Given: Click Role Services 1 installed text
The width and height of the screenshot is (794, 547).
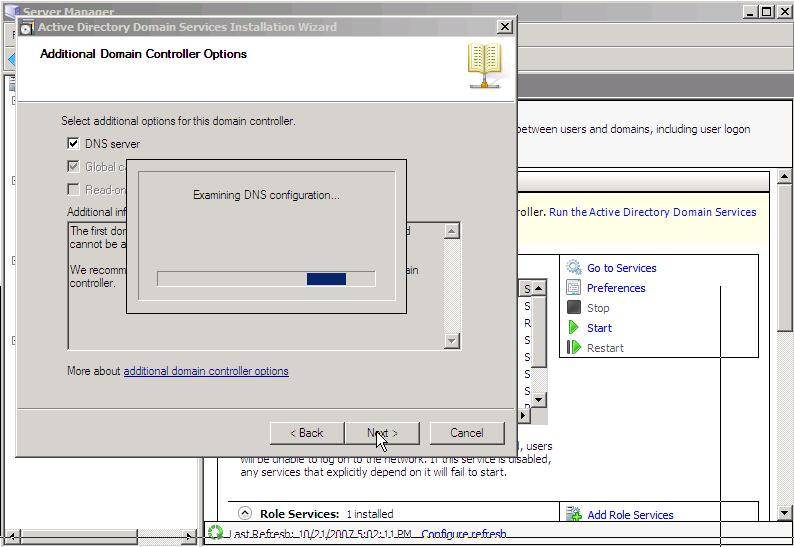Looking at the screenshot, I should tap(327, 514).
